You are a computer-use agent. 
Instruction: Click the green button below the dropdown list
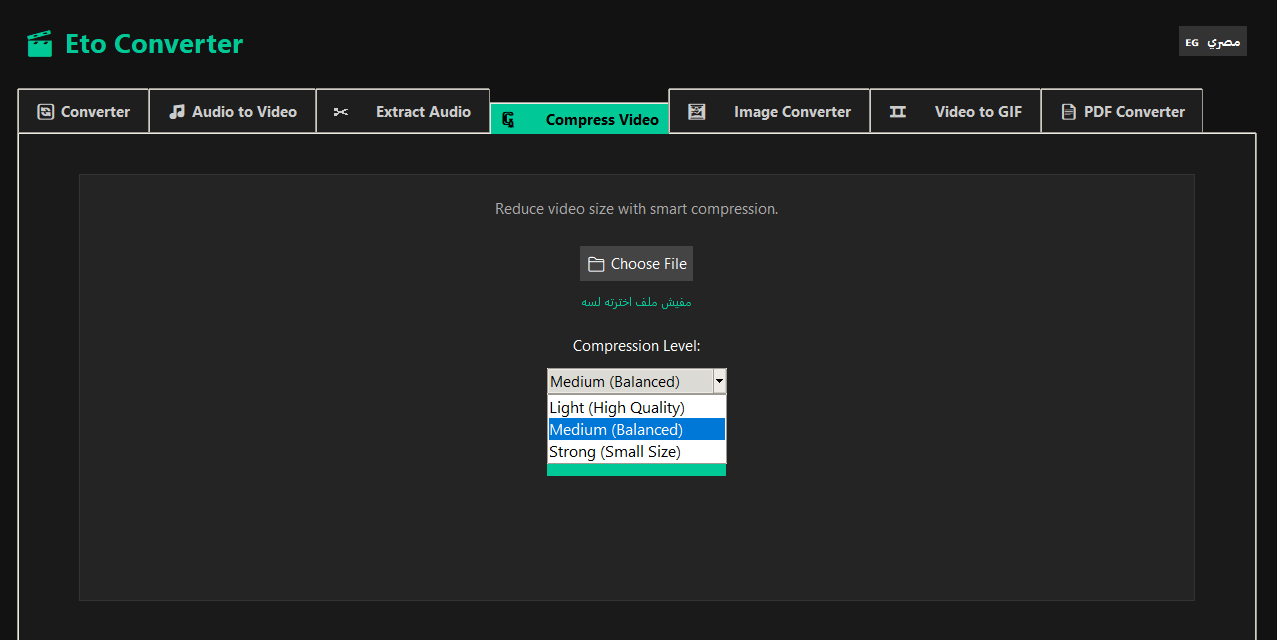click(x=636, y=470)
